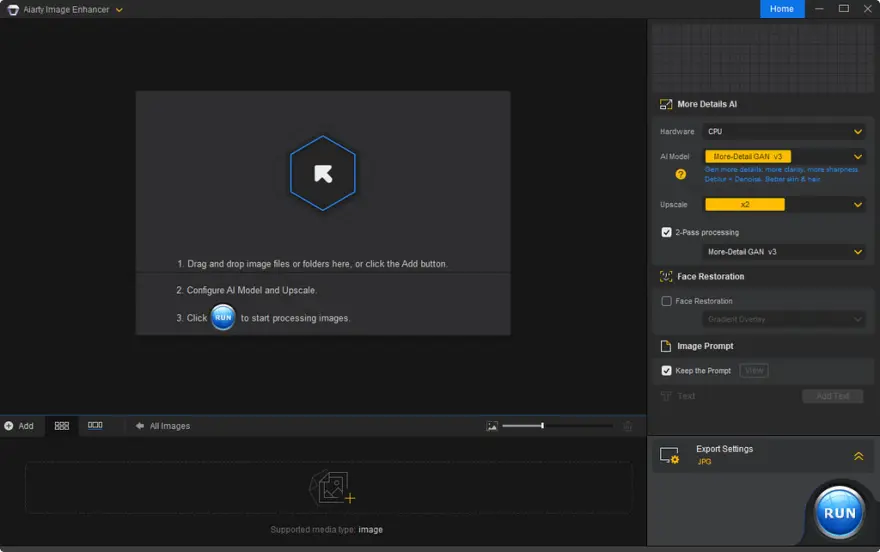
Task: Click the empty image drop strip area
Action: click(x=328, y=487)
